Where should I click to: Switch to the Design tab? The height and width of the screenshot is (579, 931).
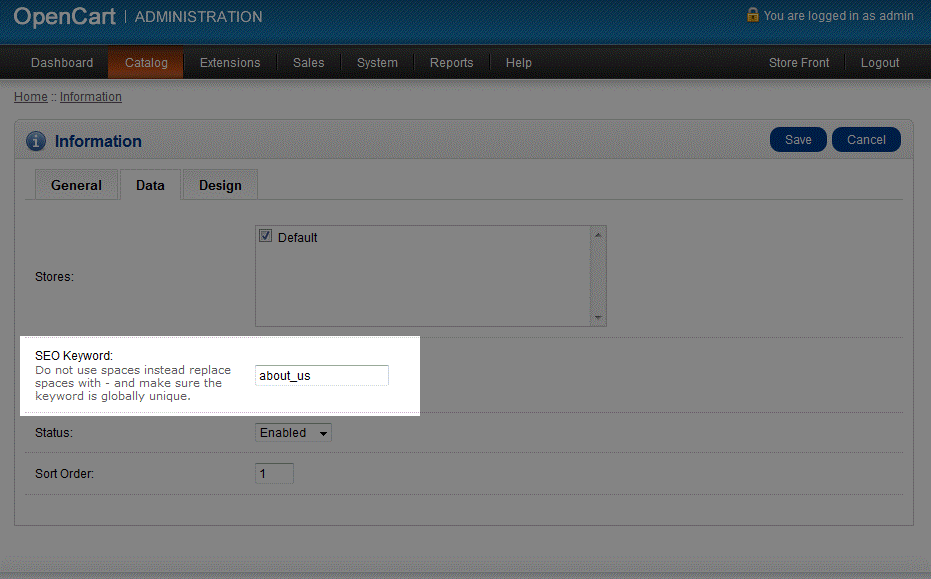(x=220, y=185)
